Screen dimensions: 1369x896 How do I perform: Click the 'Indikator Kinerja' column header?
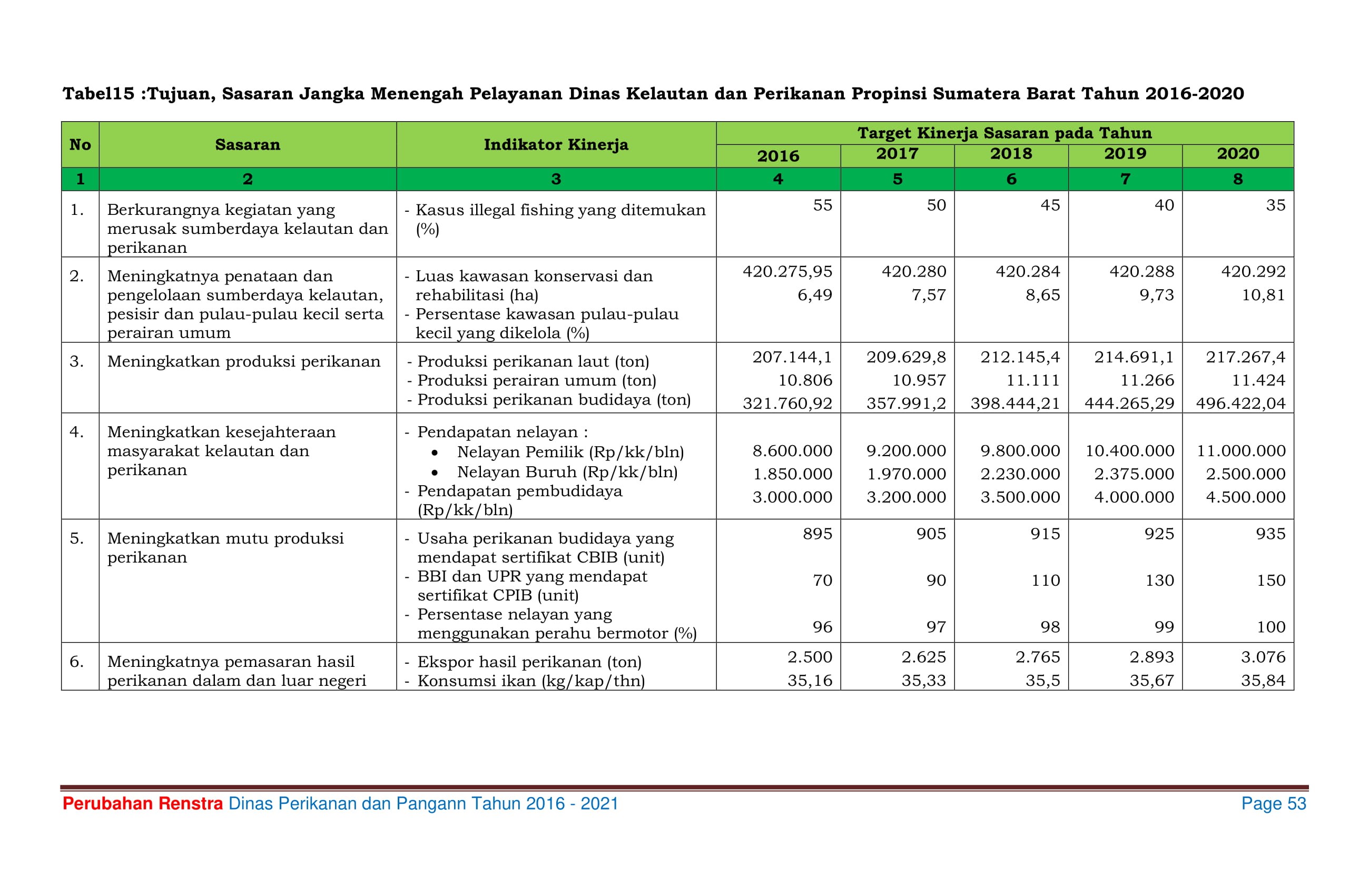[556, 144]
